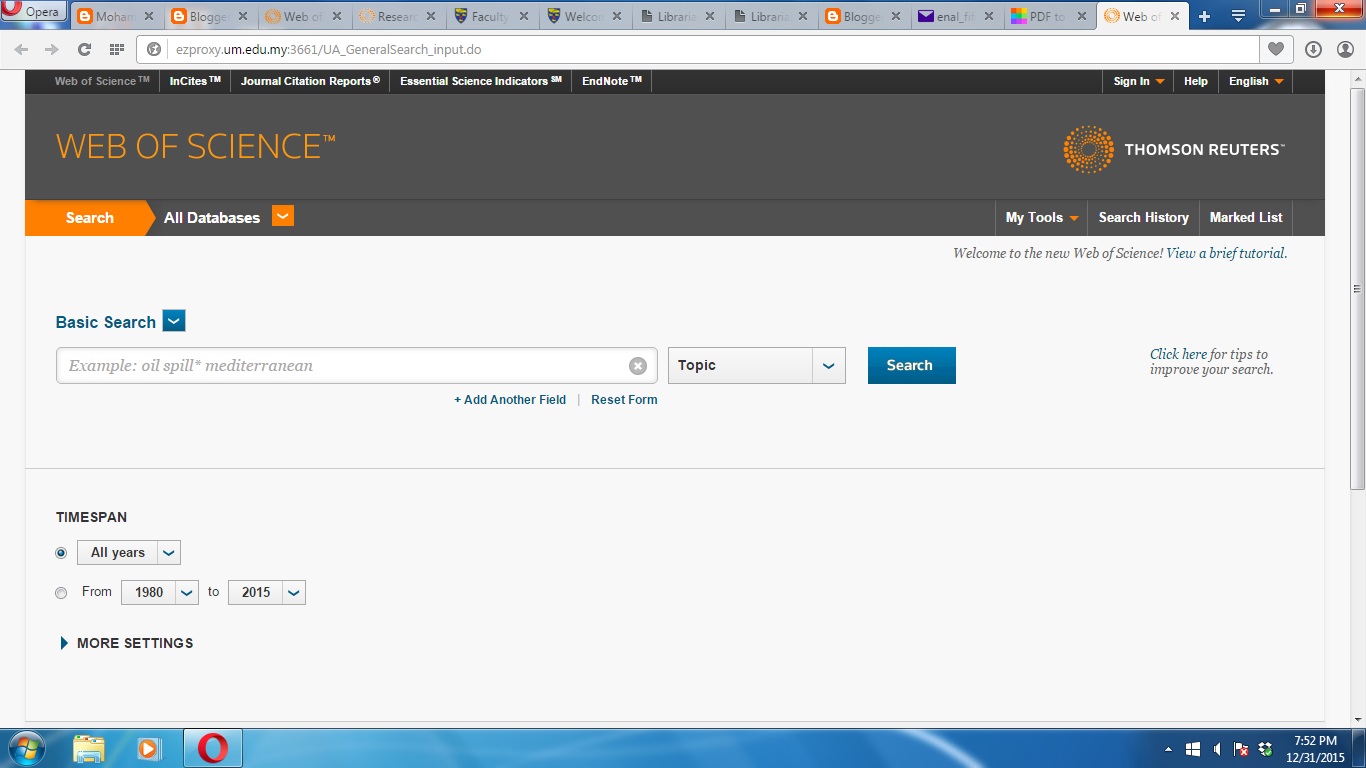1366x768 pixels.
Task: Click the blue Search button
Action: coord(911,365)
